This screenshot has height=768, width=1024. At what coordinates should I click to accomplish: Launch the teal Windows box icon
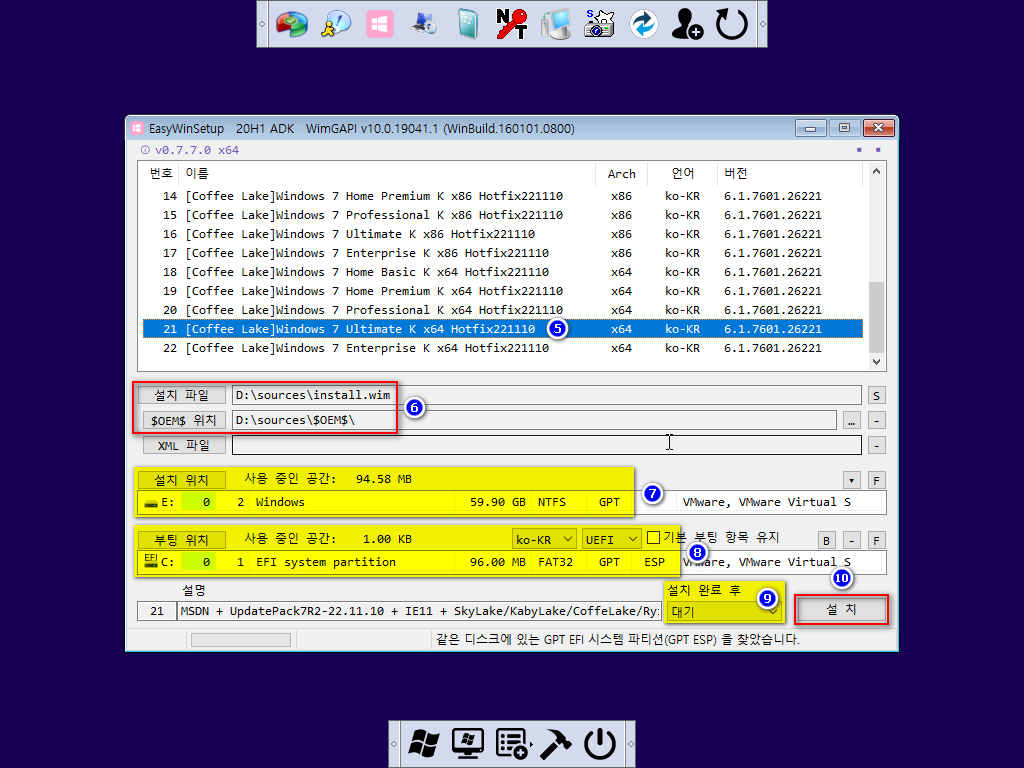click(x=468, y=25)
